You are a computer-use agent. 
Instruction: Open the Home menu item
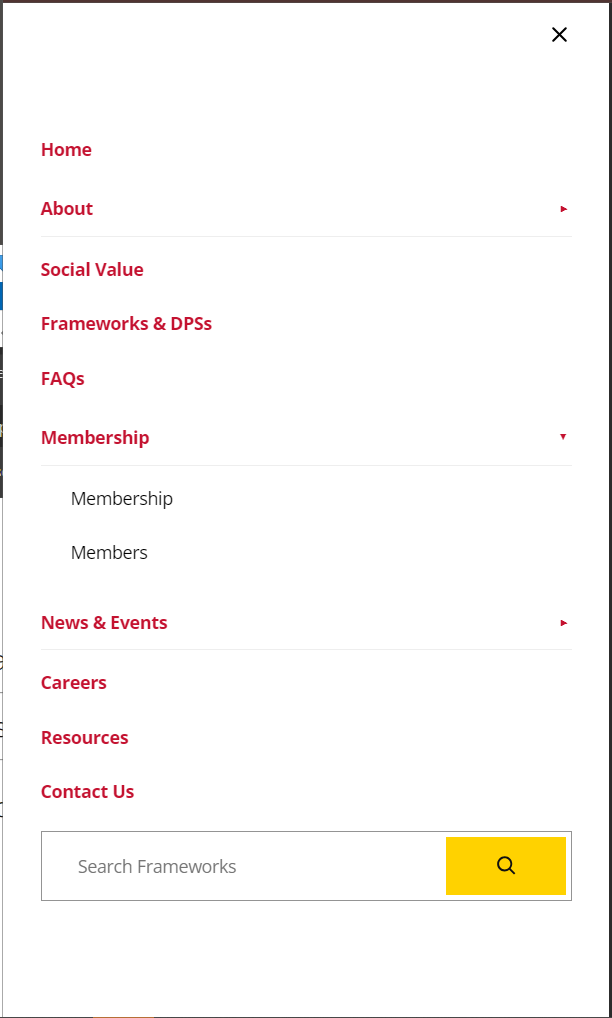tap(66, 149)
